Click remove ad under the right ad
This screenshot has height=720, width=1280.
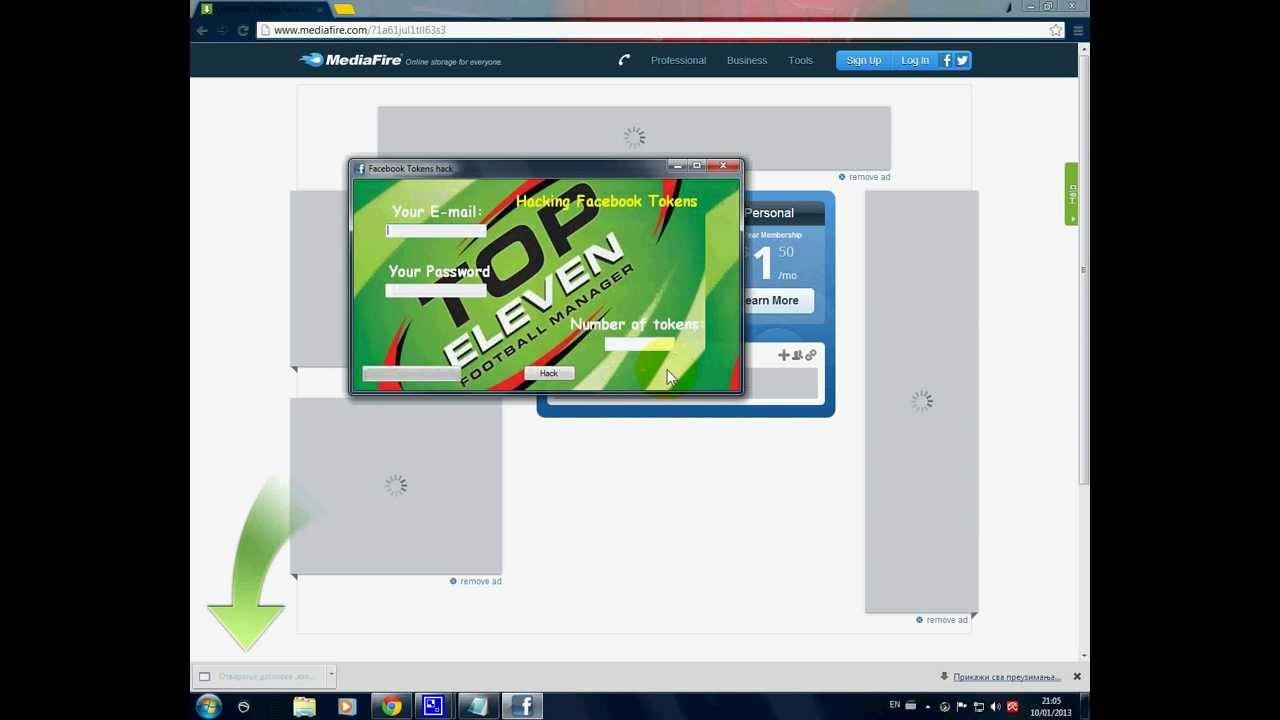[942, 620]
